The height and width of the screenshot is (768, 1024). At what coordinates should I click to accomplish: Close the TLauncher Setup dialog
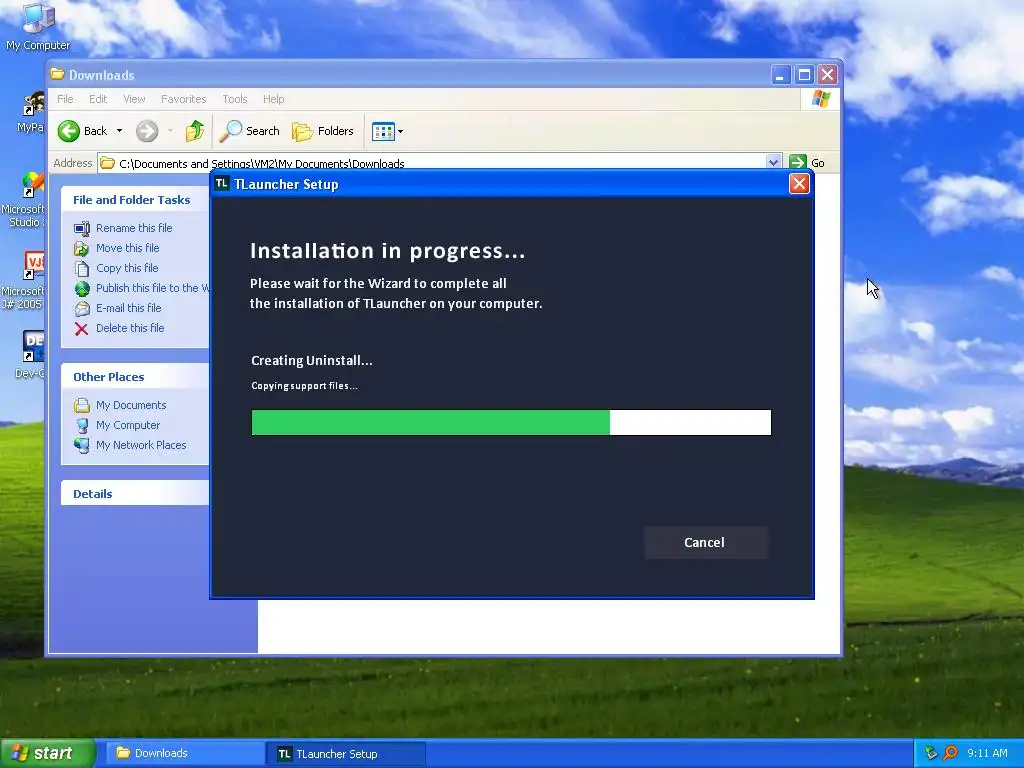pos(799,184)
